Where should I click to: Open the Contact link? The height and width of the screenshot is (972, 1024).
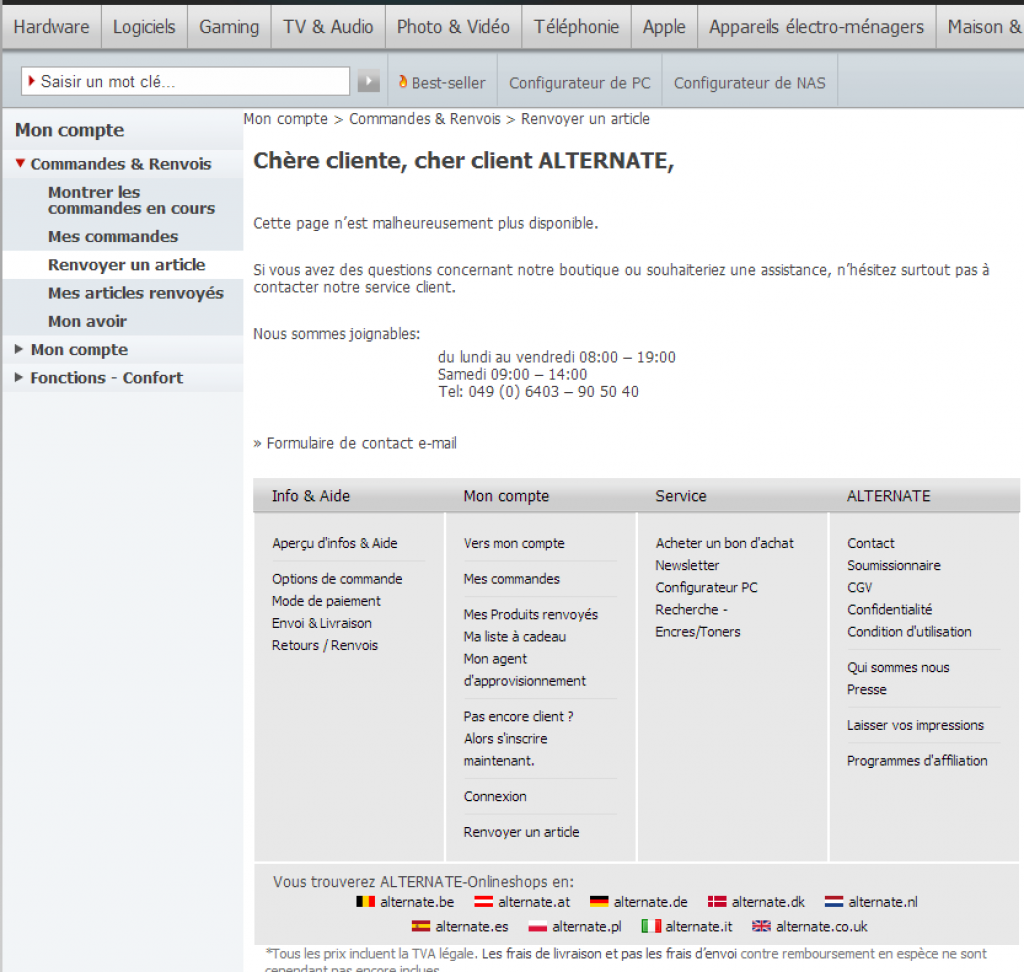pyautogui.click(x=871, y=543)
